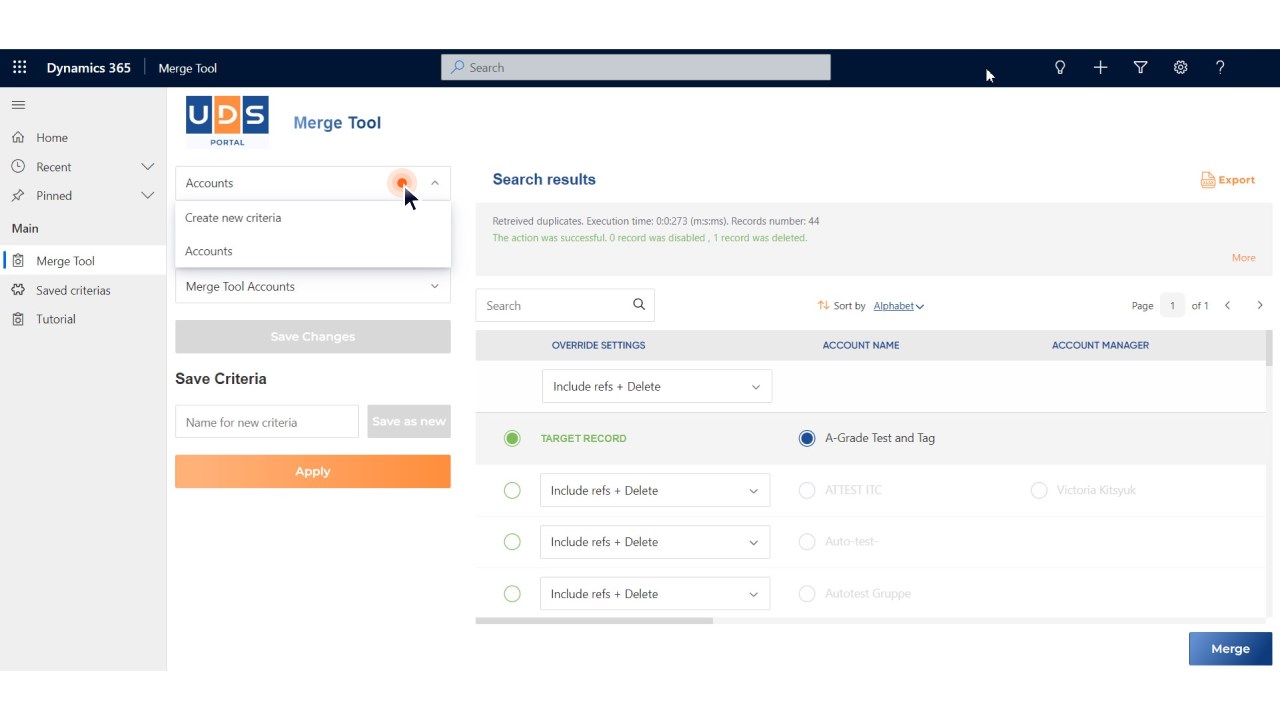Select the Autotest Gruppe row green radio
The width and height of the screenshot is (1280, 720).
(512, 594)
